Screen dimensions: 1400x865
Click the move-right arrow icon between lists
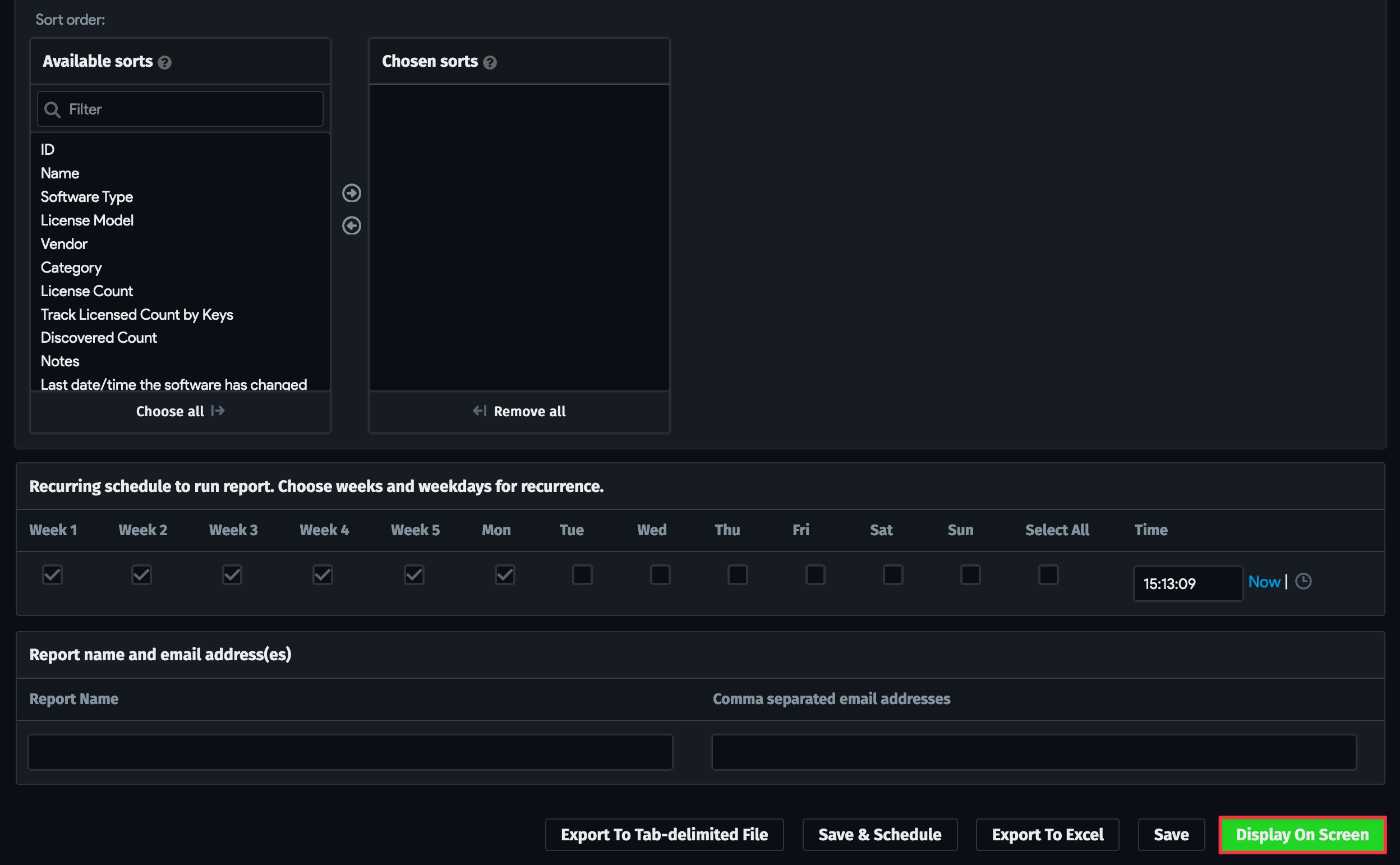(351, 193)
